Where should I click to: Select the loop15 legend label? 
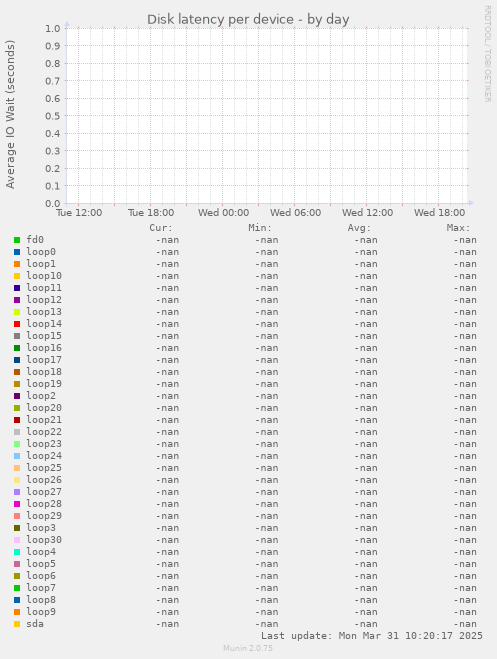click(x=44, y=336)
